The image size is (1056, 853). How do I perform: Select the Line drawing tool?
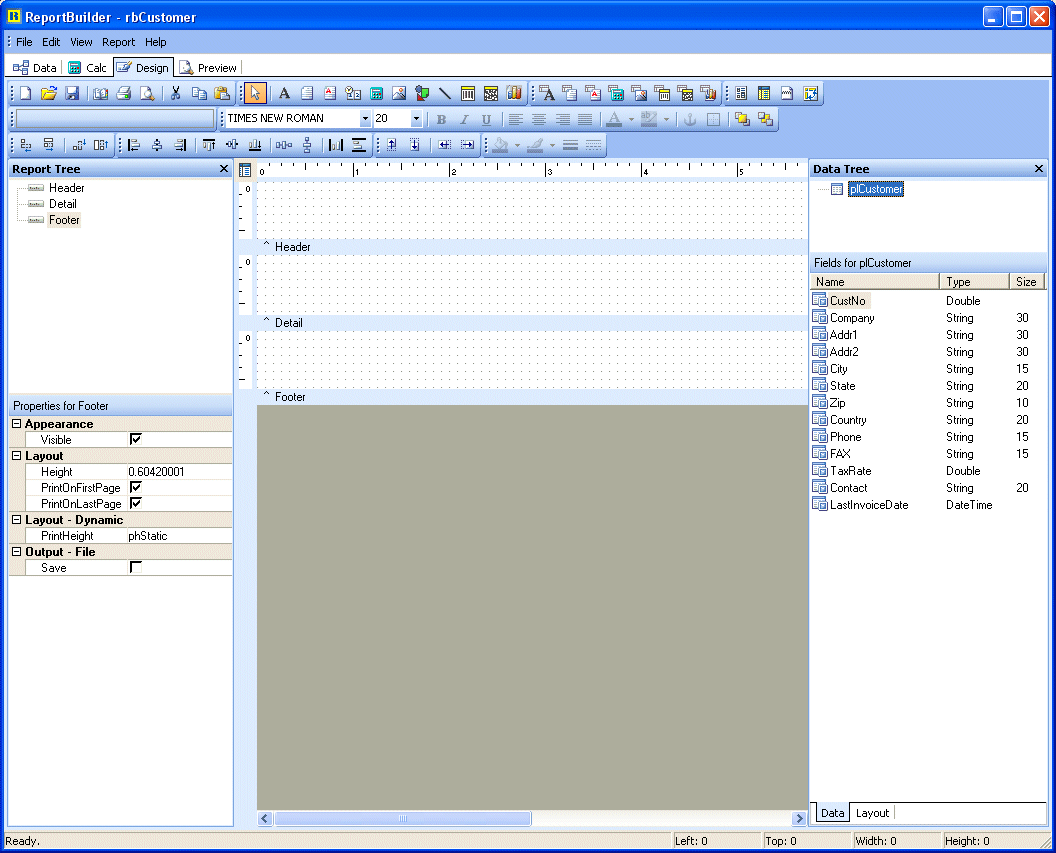(444, 93)
